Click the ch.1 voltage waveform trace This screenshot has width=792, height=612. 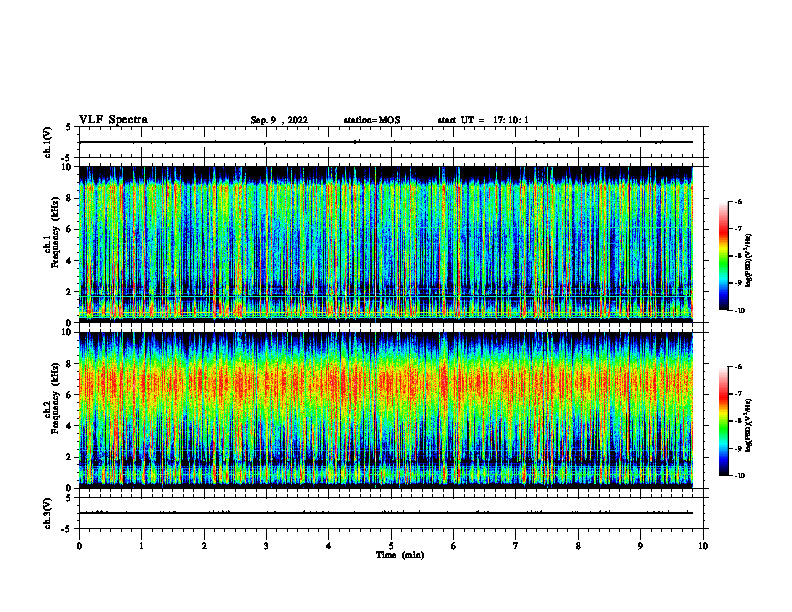(x=386, y=142)
